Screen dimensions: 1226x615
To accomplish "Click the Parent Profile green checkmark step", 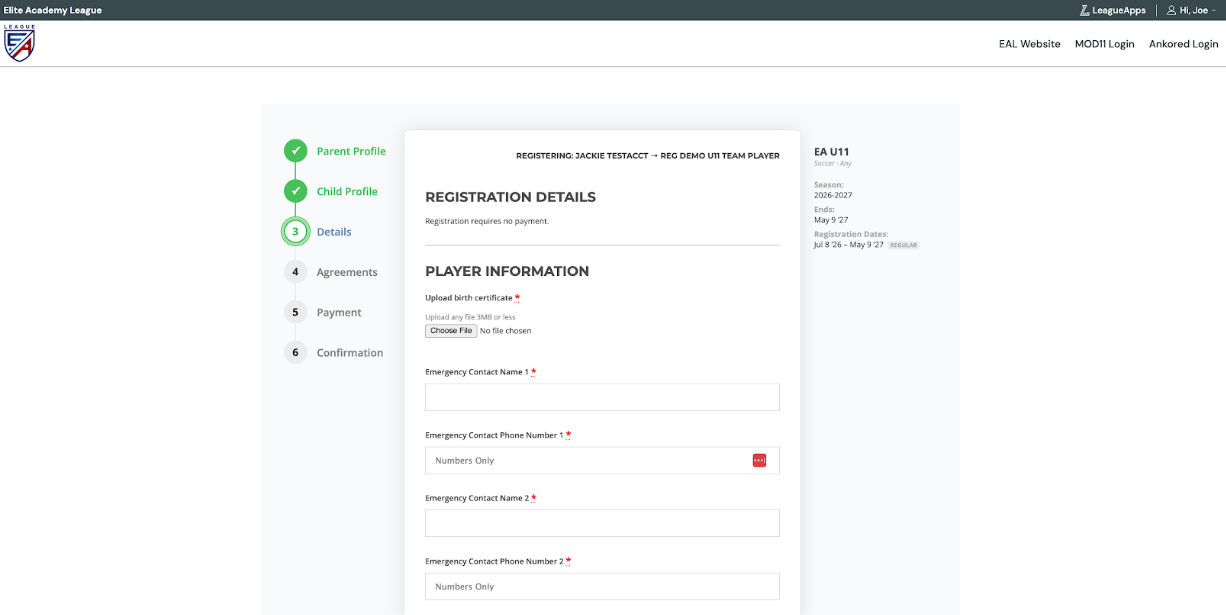I will [295, 151].
